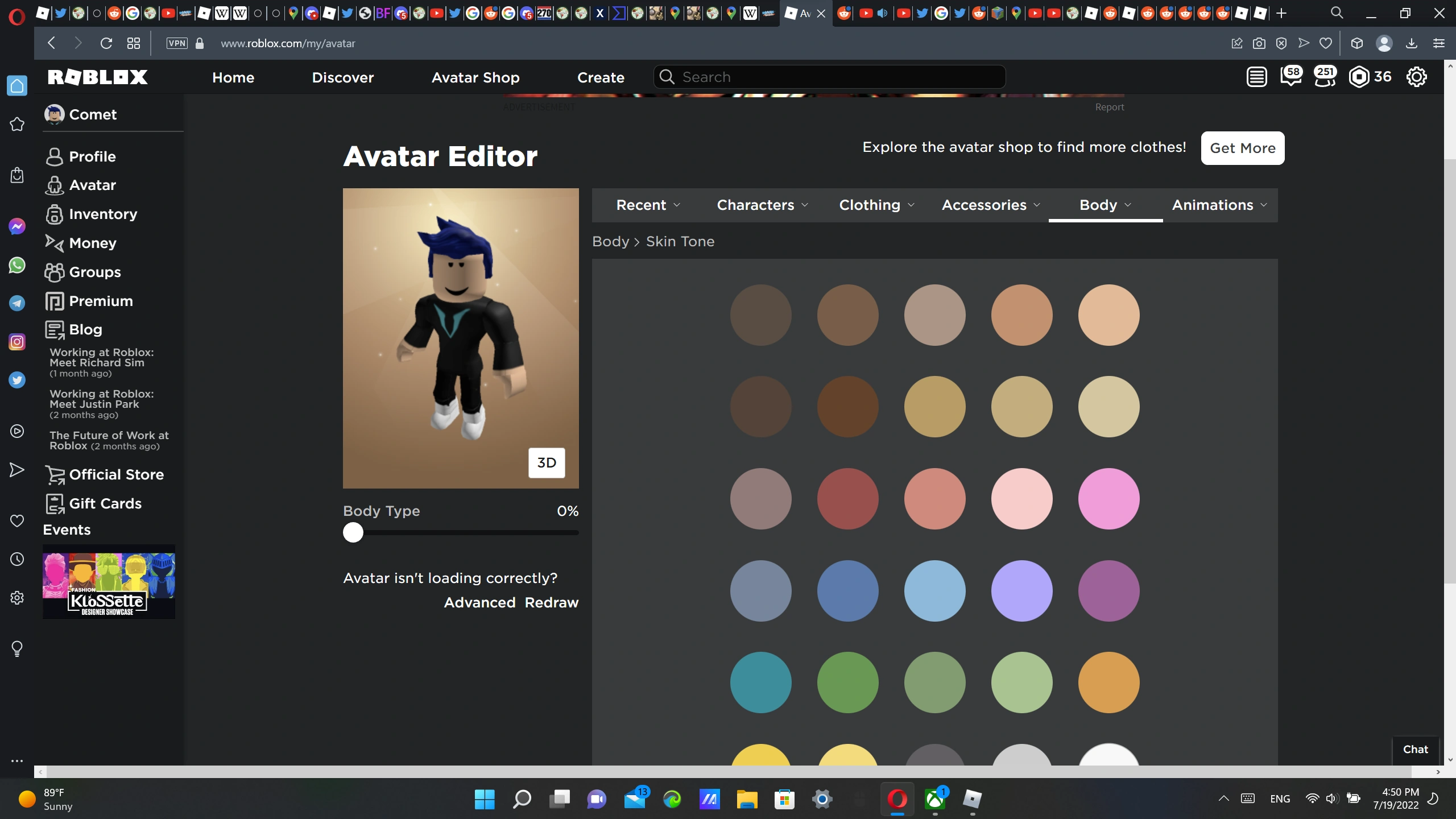Open the Avatar Shop menu item

pyautogui.click(x=475, y=77)
